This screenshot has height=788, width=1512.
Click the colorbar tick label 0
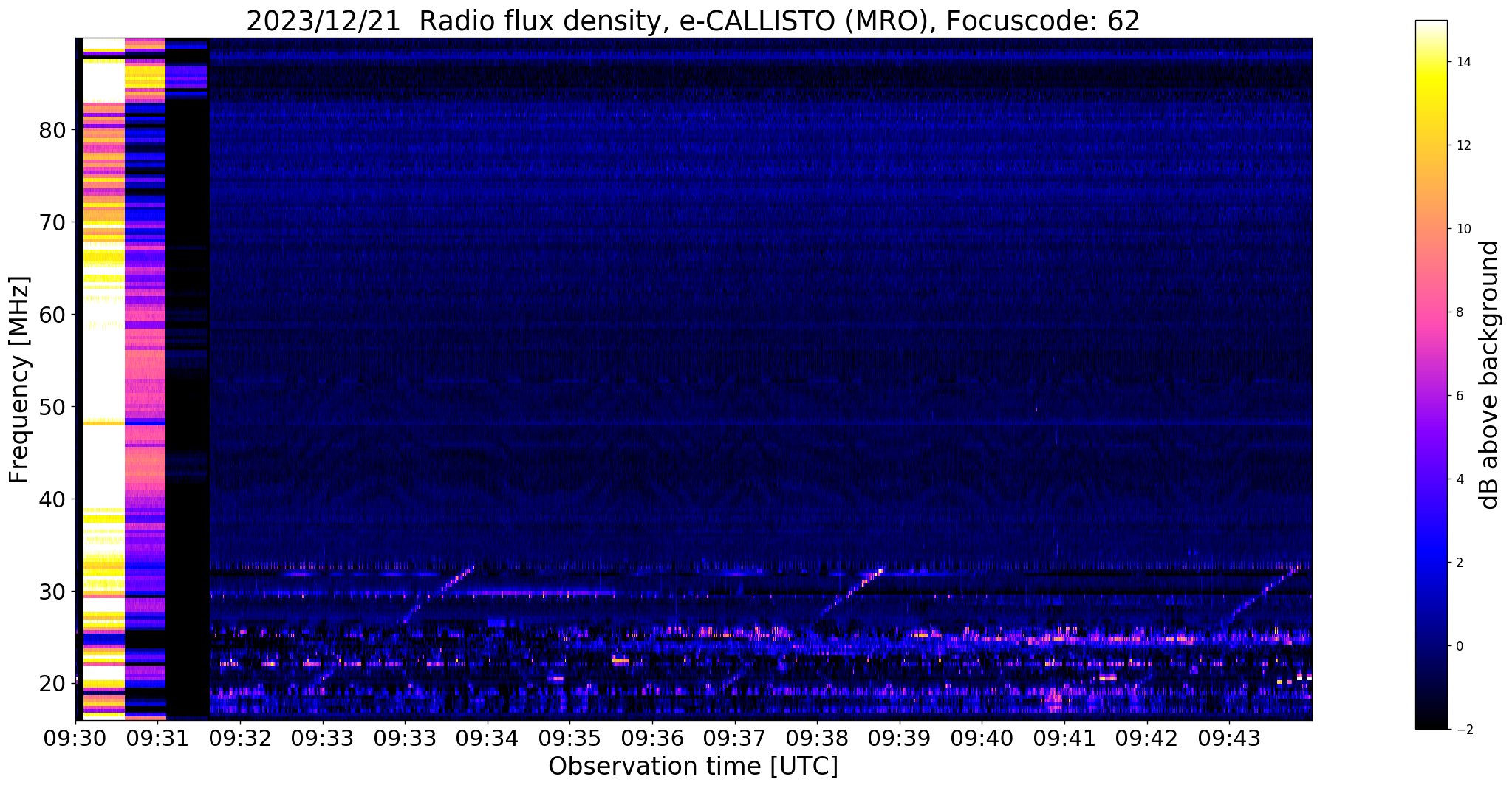pyautogui.click(x=1459, y=647)
